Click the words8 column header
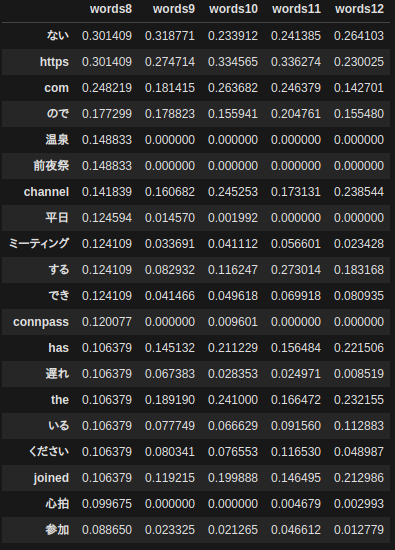The image size is (395, 550). click(111, 9)
